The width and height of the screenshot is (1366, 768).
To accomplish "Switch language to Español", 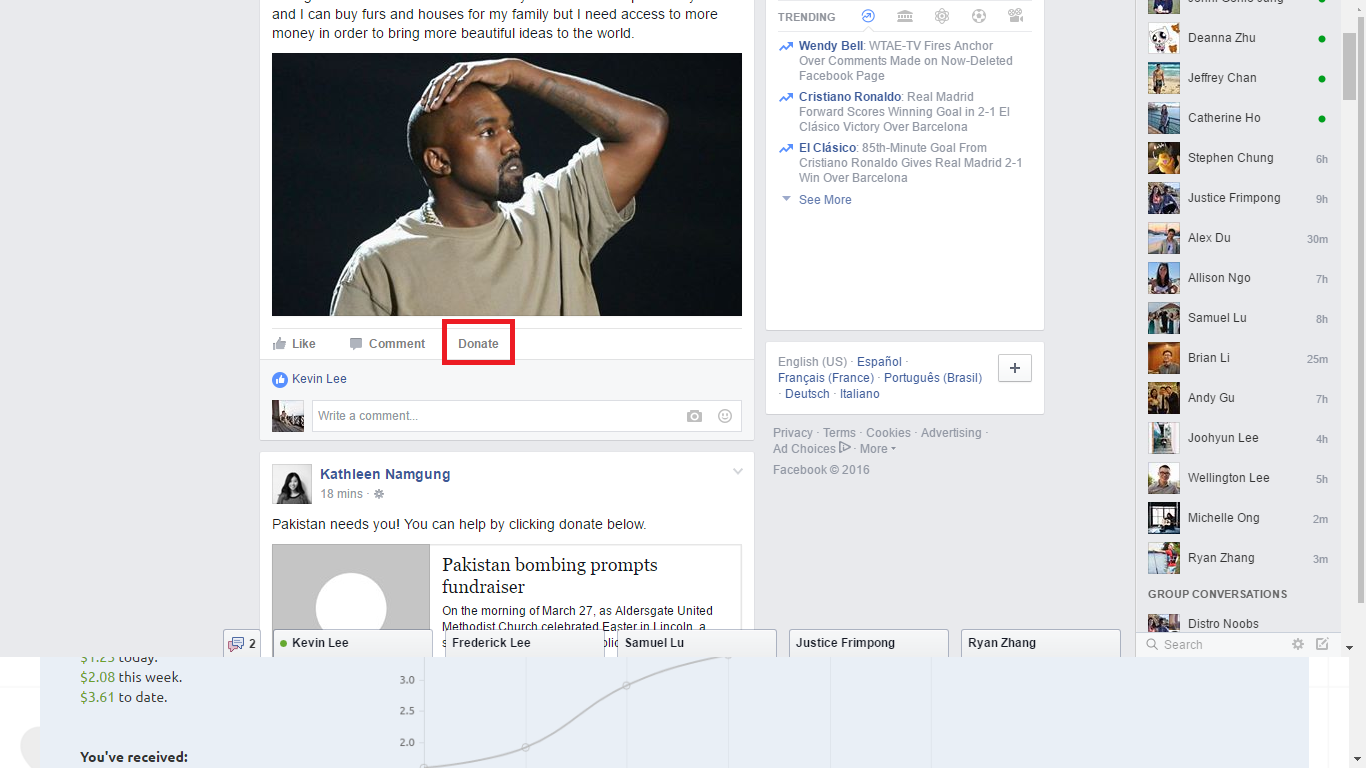I will (x=879, y=362).
